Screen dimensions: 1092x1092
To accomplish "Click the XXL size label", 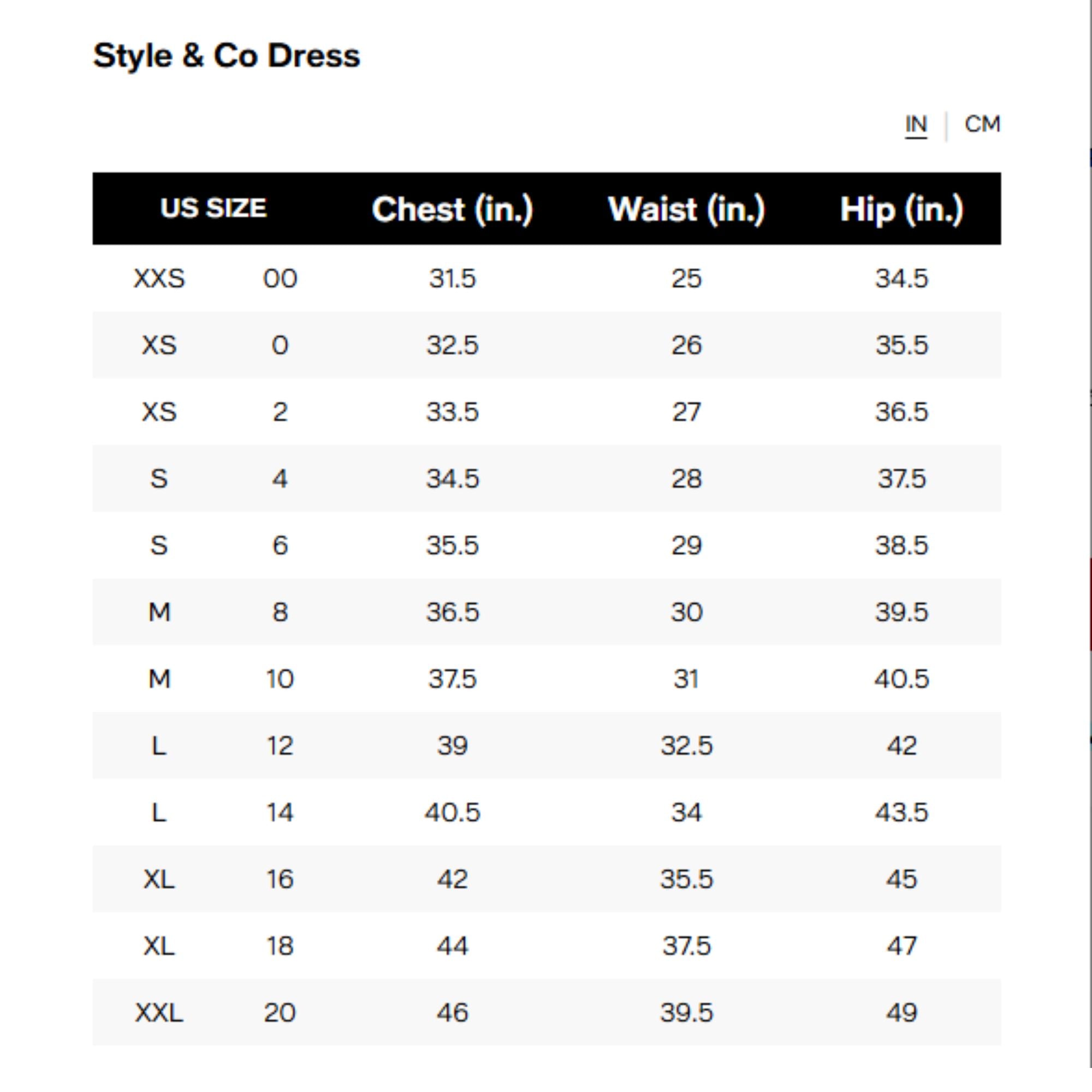I will click(159, 1012).
